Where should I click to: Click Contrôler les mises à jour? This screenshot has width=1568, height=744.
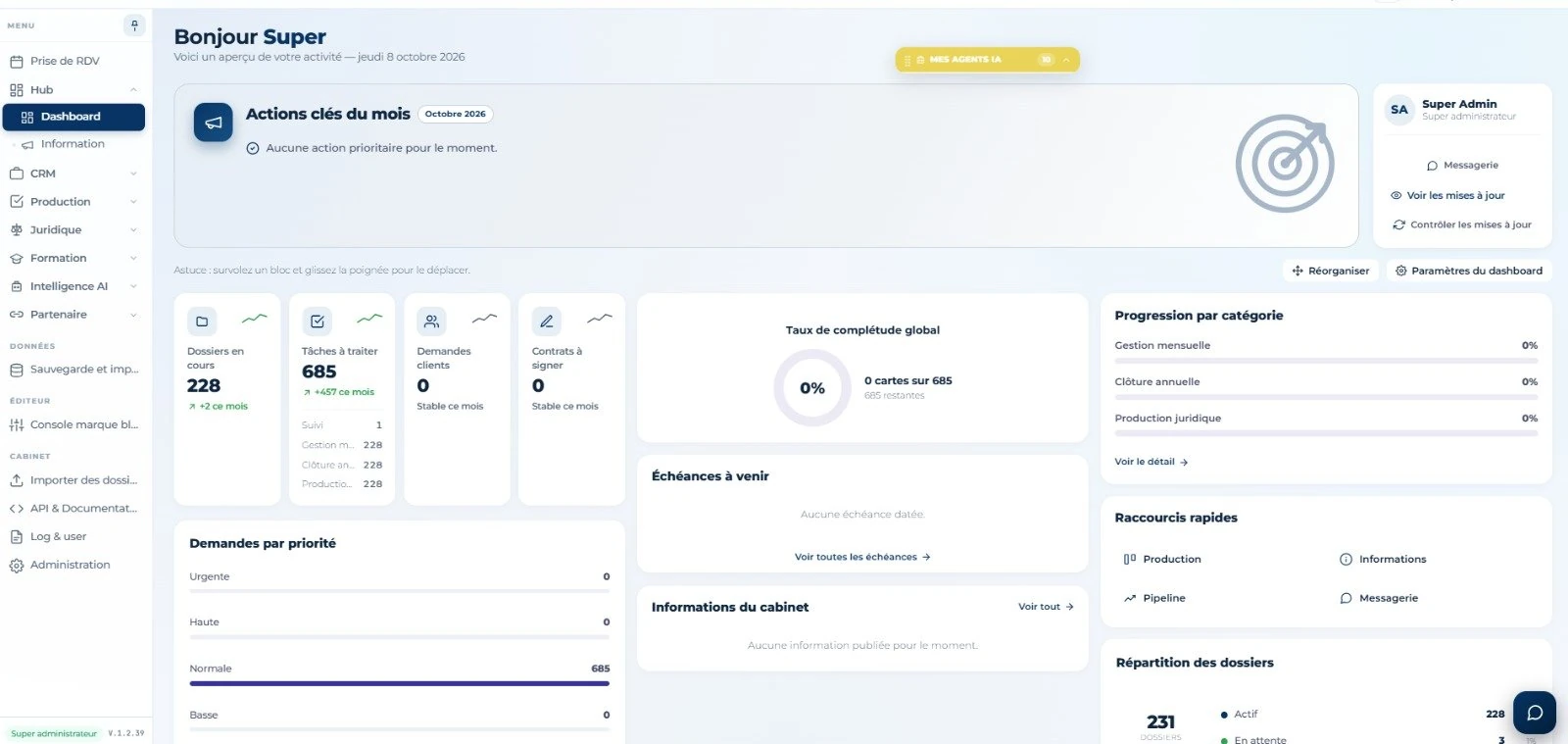(1462, 224)
